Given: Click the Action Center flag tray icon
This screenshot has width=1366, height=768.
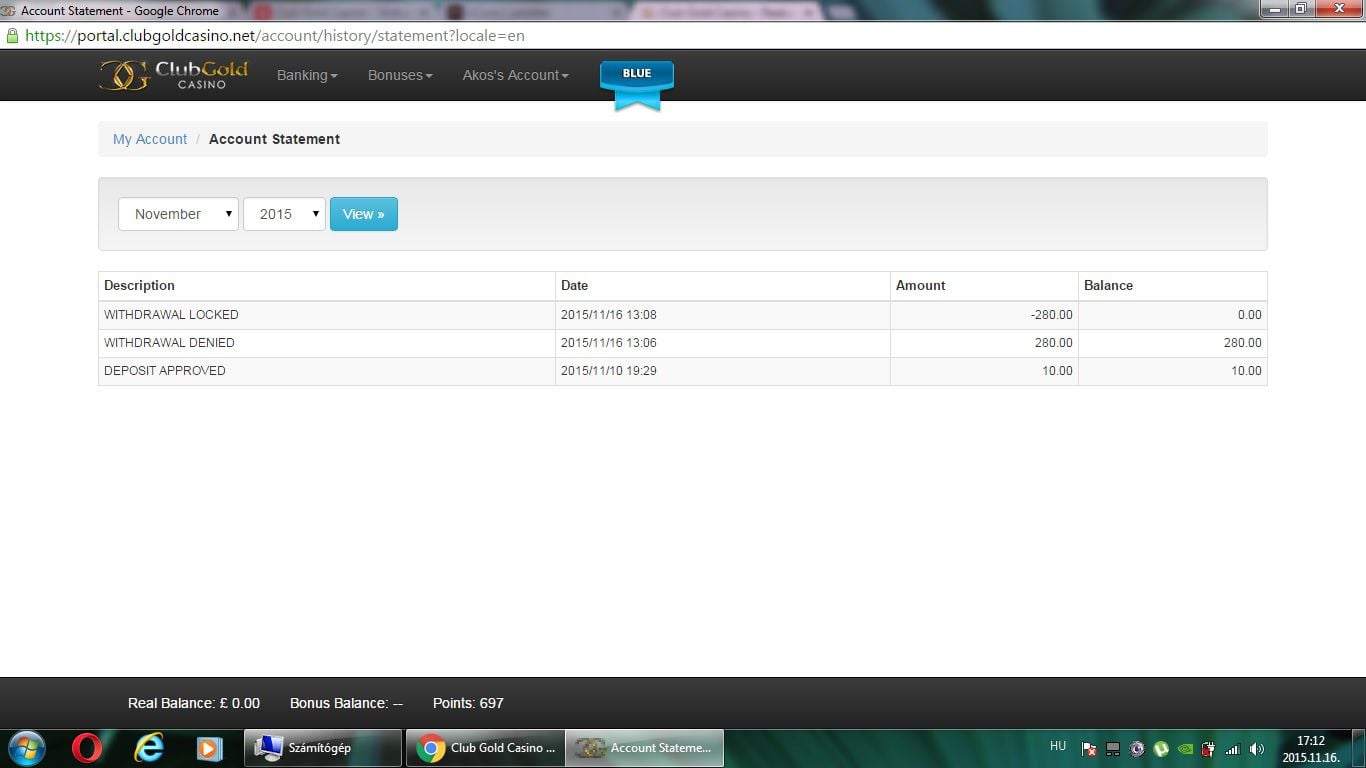Looking at the screenshot, I should pos(1089,749).
